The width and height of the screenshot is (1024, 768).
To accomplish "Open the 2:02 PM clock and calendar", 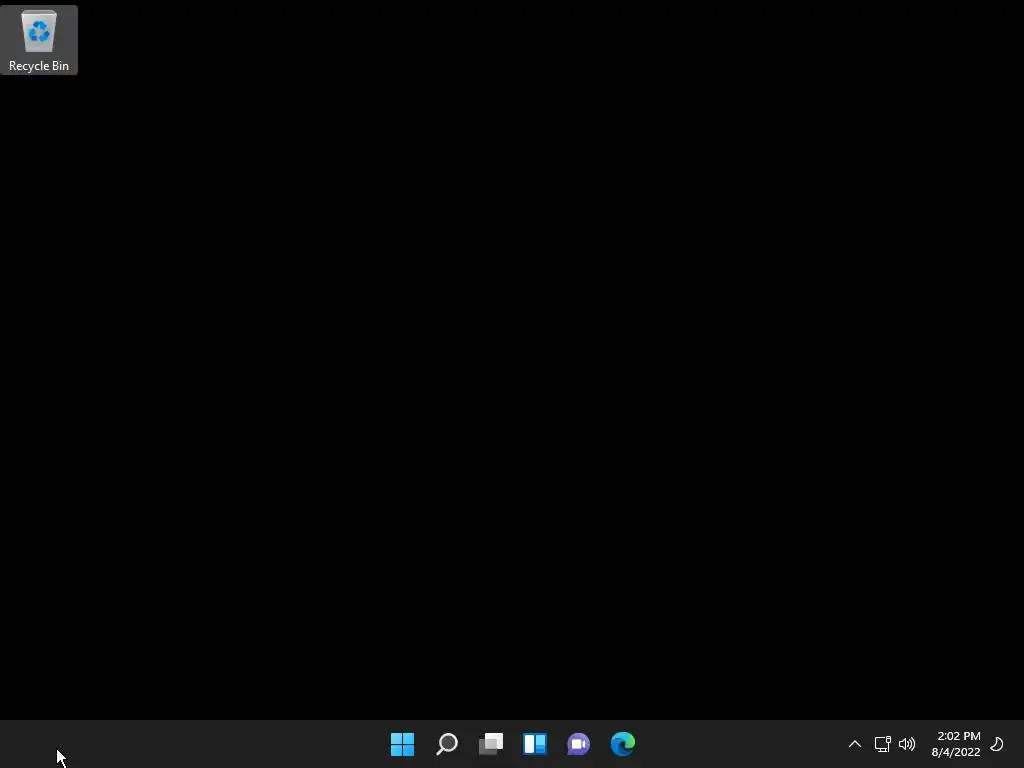I will coord(959,736).
